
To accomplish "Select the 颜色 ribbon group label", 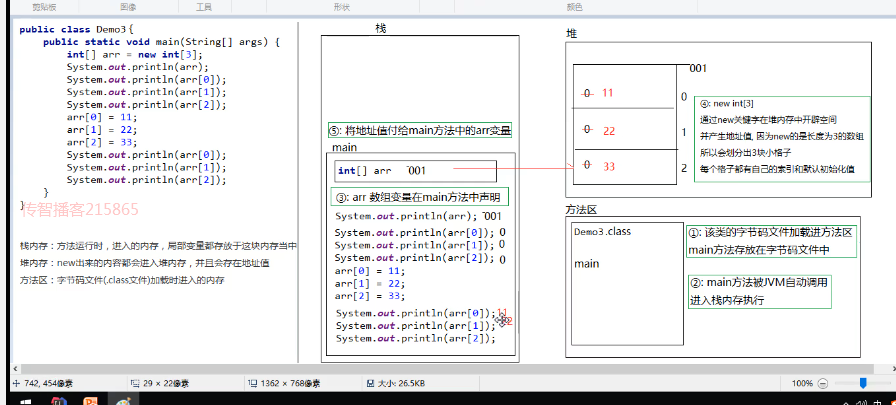I will coord(574,7).
